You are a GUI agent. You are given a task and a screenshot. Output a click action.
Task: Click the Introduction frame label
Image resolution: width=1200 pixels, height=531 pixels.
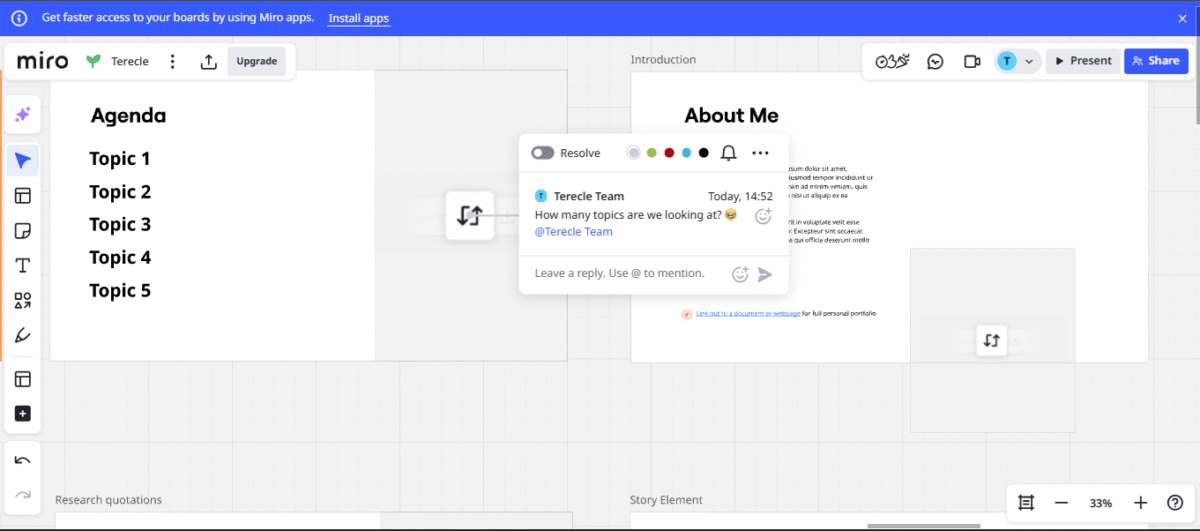tap(663, 60)
